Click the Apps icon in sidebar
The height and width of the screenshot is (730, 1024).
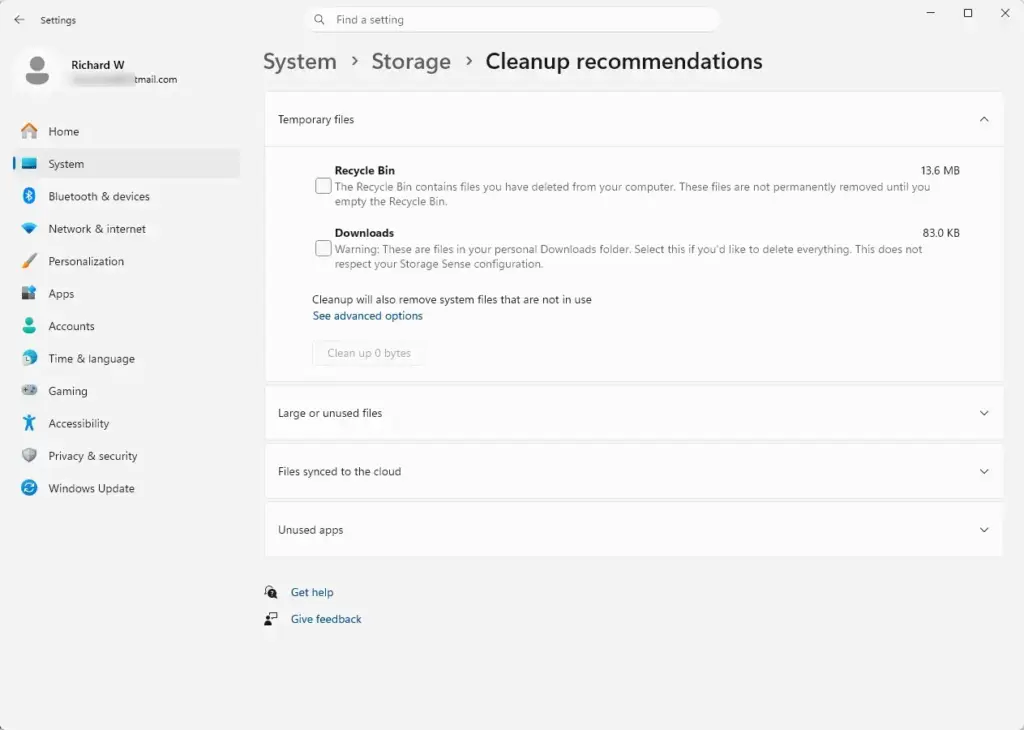point(29,293)
